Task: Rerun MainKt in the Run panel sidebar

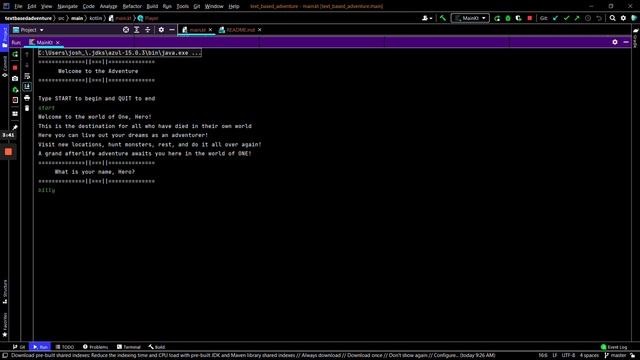Action: click(x=15, y=54)
